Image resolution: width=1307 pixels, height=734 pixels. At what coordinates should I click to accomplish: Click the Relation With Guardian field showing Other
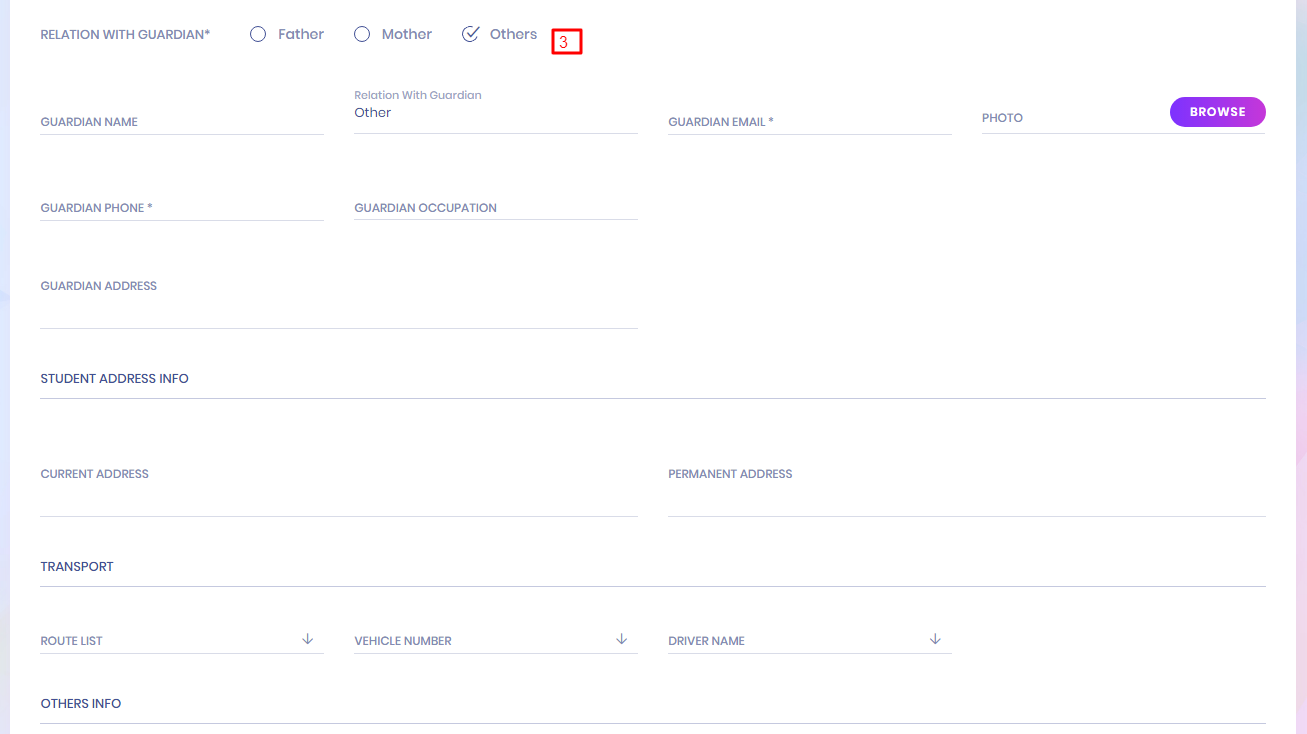pyautogui.click(x=495, y=113)
